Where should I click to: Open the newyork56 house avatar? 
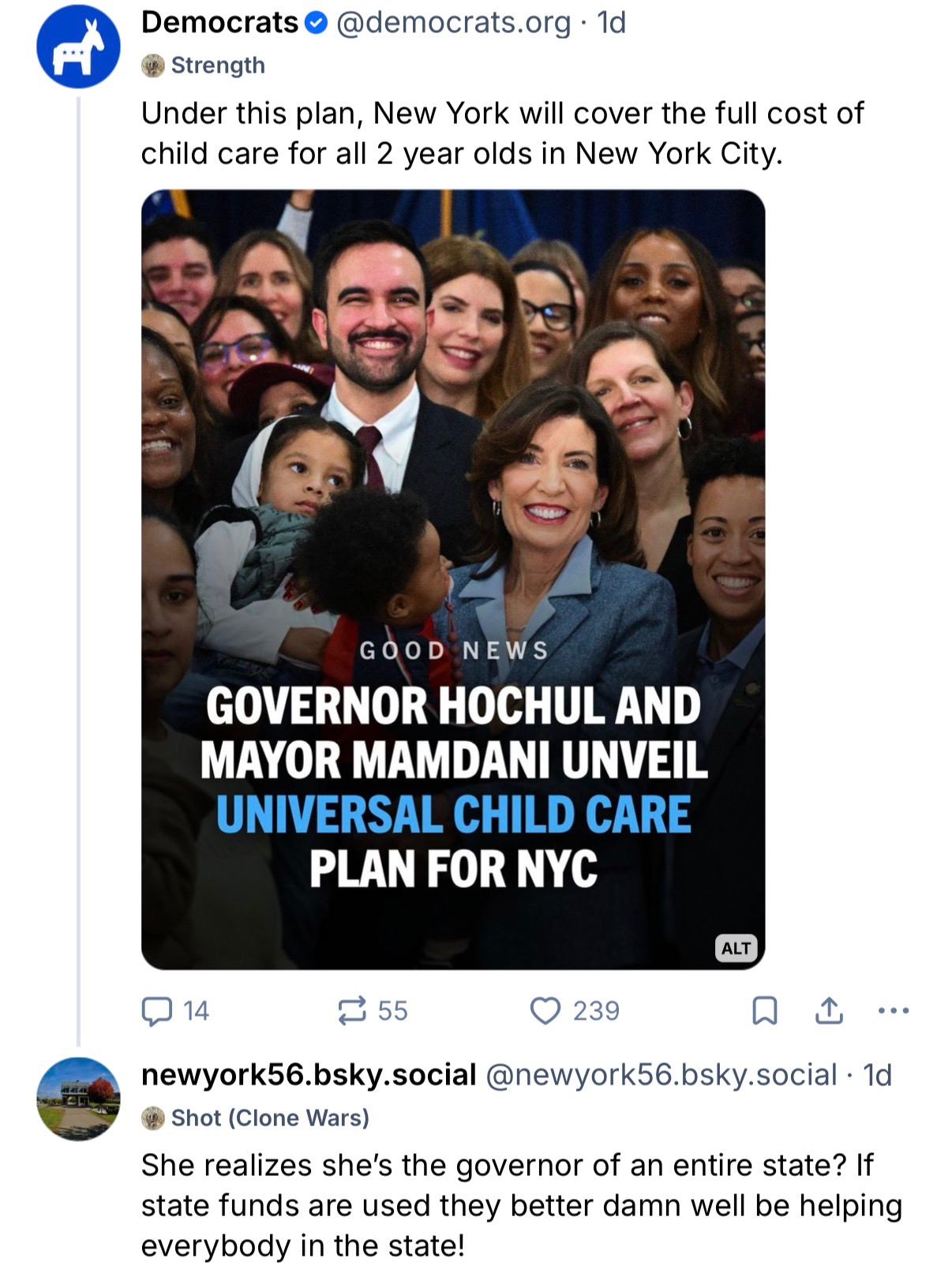77,1099
